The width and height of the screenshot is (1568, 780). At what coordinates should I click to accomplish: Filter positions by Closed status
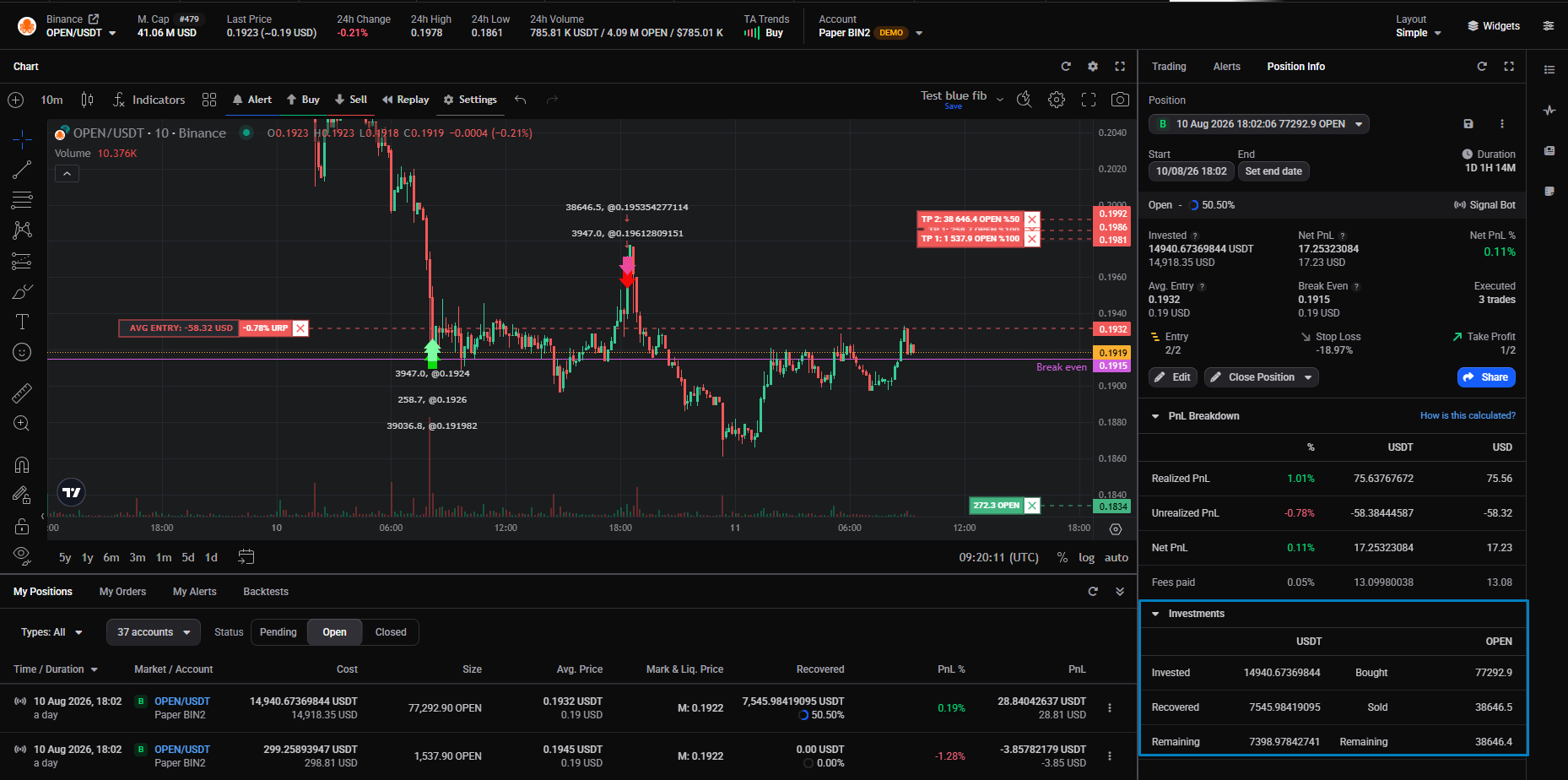tap(391, 632)
